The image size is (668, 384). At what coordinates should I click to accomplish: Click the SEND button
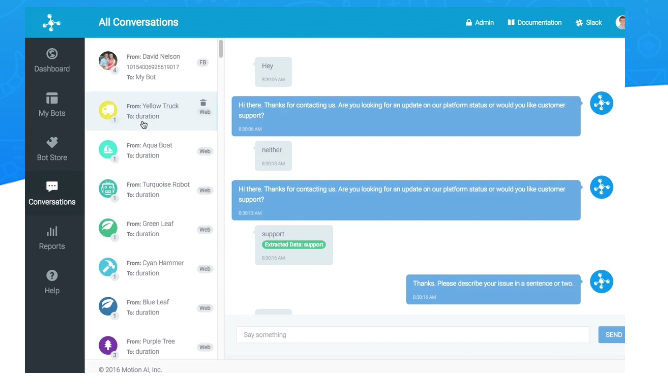coord(612,335)
